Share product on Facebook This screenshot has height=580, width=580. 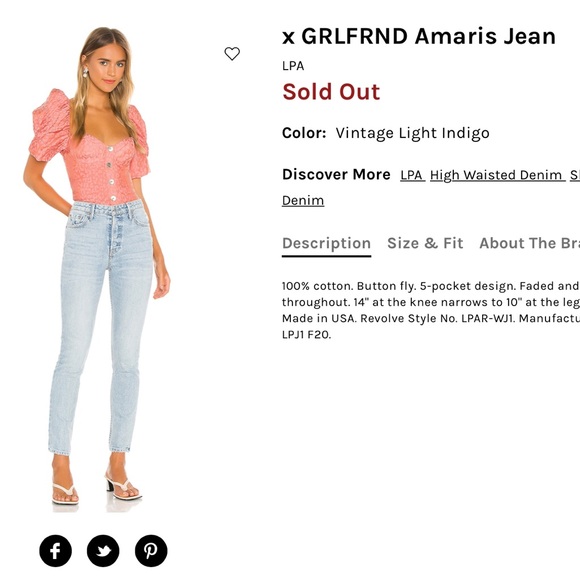tap(55, 551)
